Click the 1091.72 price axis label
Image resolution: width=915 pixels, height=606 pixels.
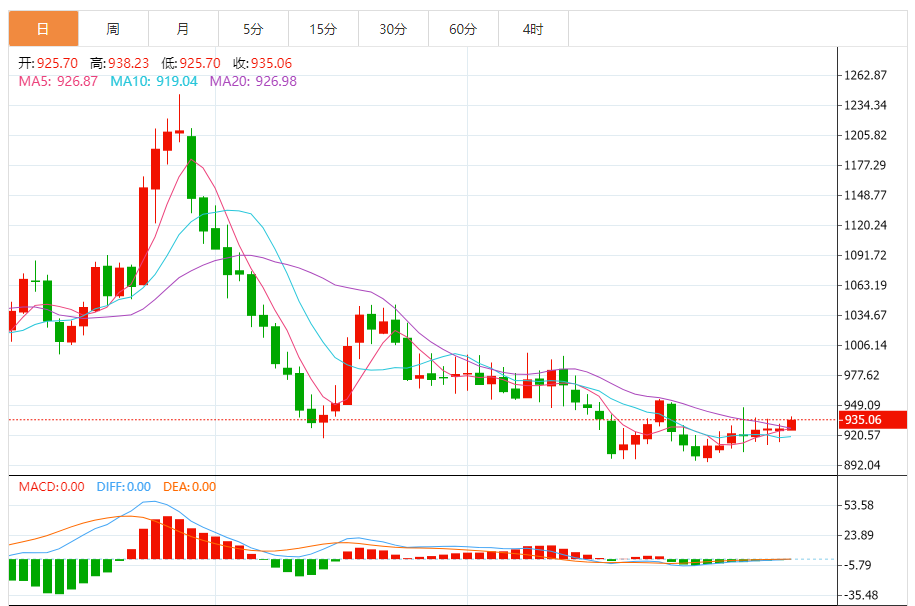(865, 255)
